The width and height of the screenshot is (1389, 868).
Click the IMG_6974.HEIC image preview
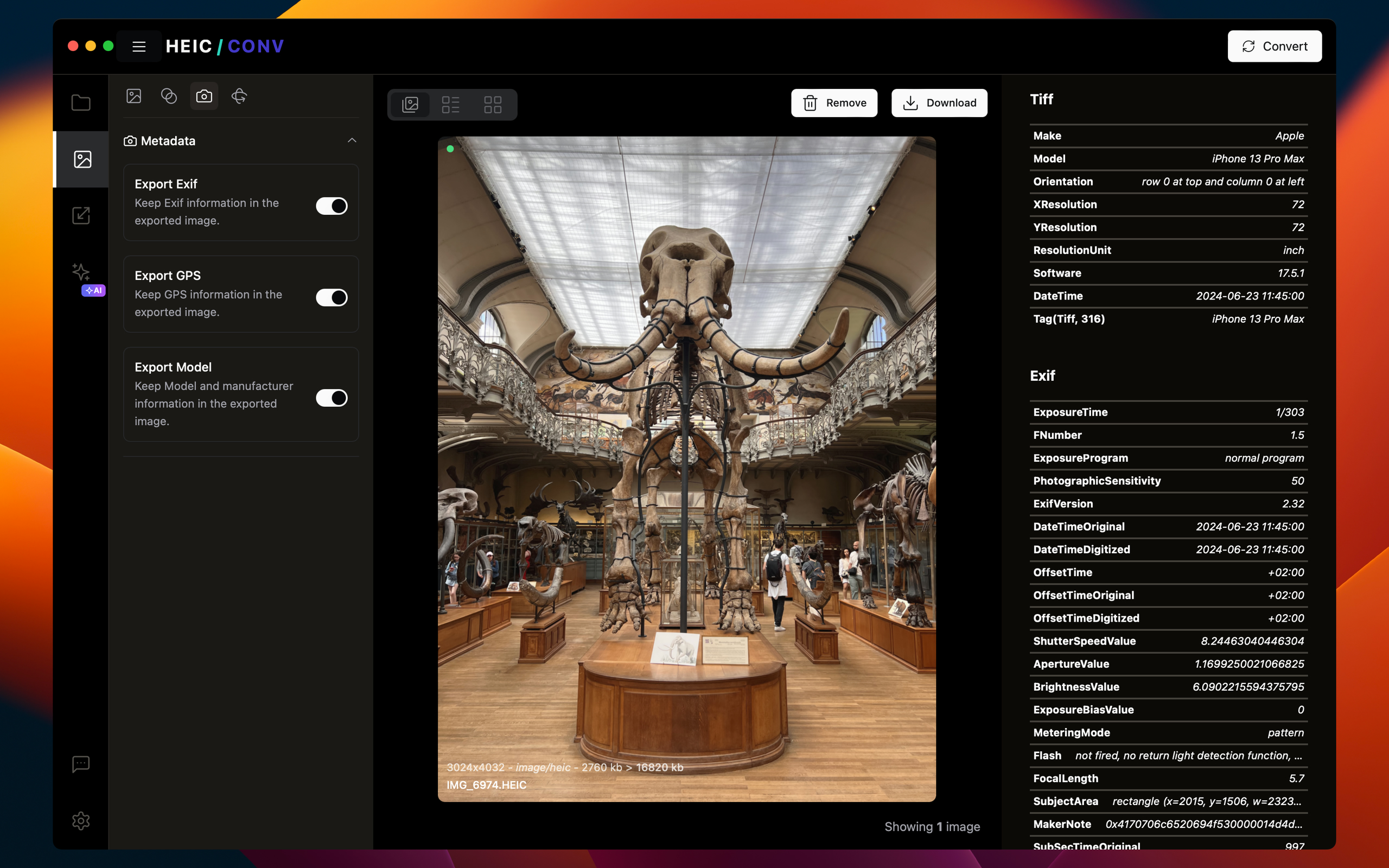pyautogui.click(x=686, y=468)
